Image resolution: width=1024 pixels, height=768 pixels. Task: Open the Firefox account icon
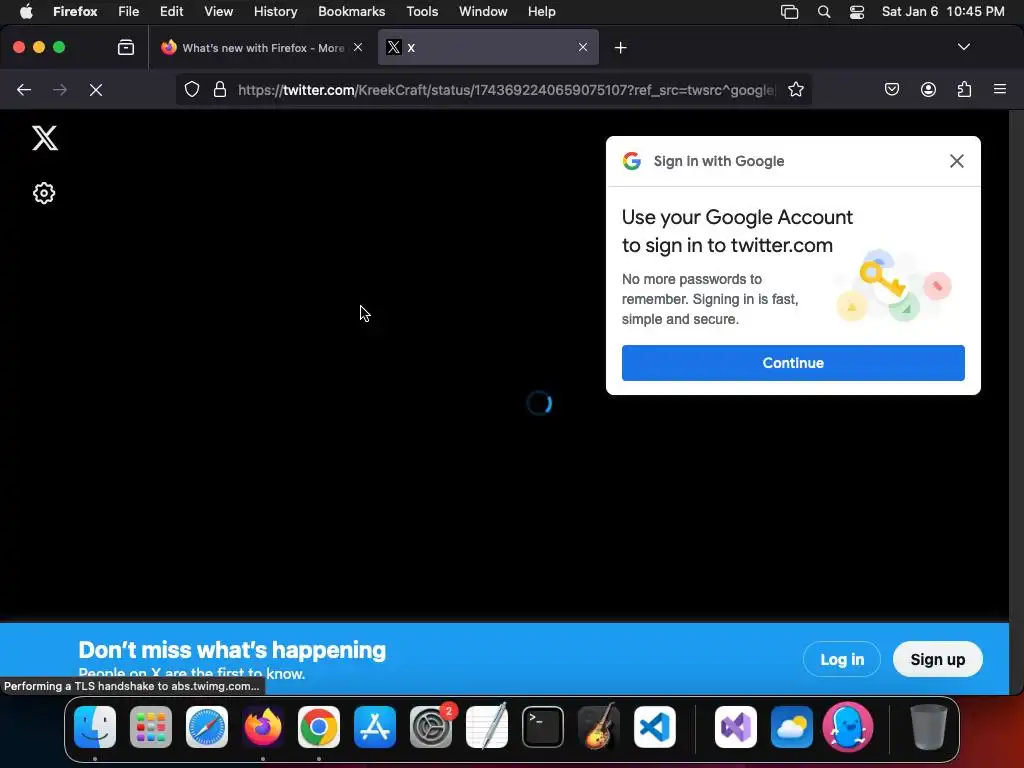tap(928, 89)
